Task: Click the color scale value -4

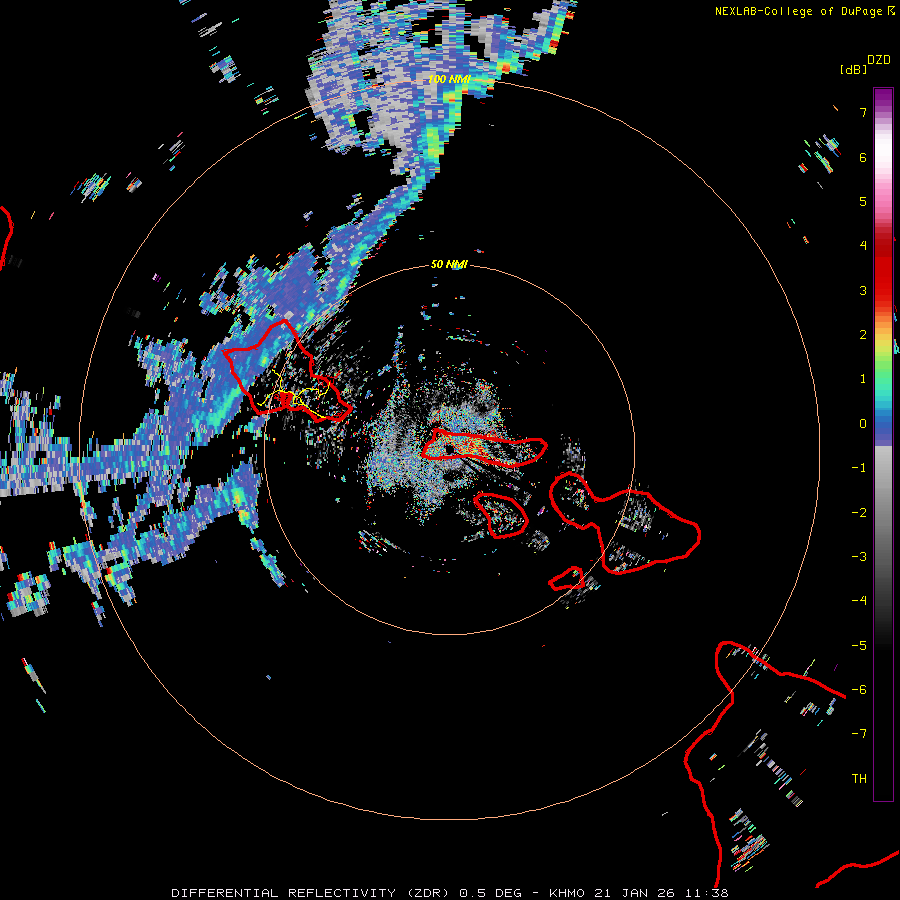Action: pyautogui.click(x=859, y=601)
